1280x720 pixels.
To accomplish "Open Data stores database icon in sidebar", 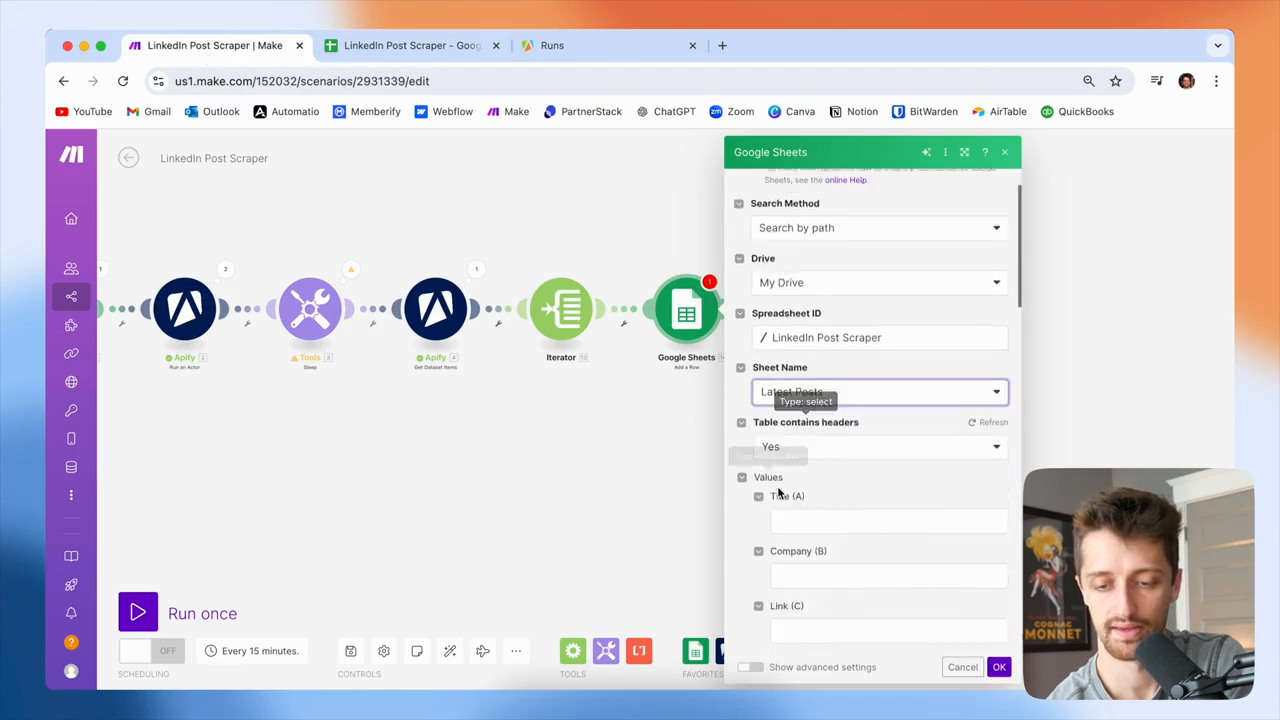I will tap(71, 467).
